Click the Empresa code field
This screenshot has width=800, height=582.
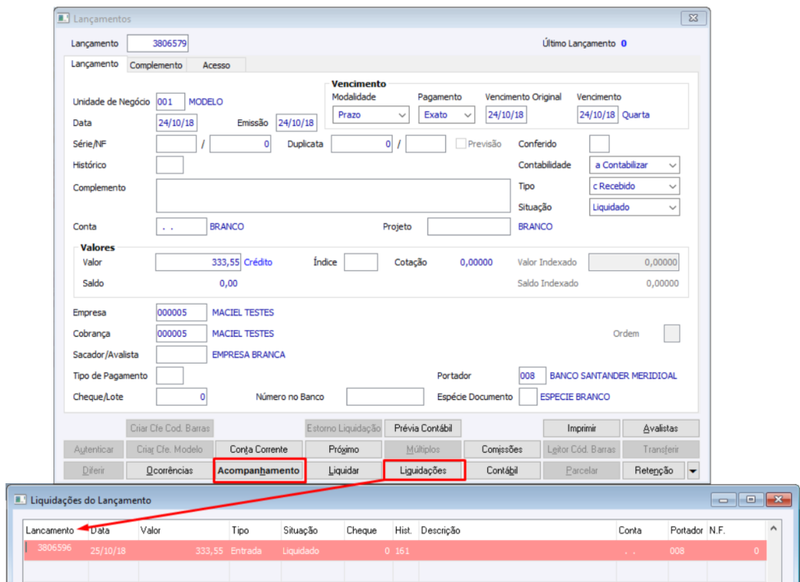(181, 313)
